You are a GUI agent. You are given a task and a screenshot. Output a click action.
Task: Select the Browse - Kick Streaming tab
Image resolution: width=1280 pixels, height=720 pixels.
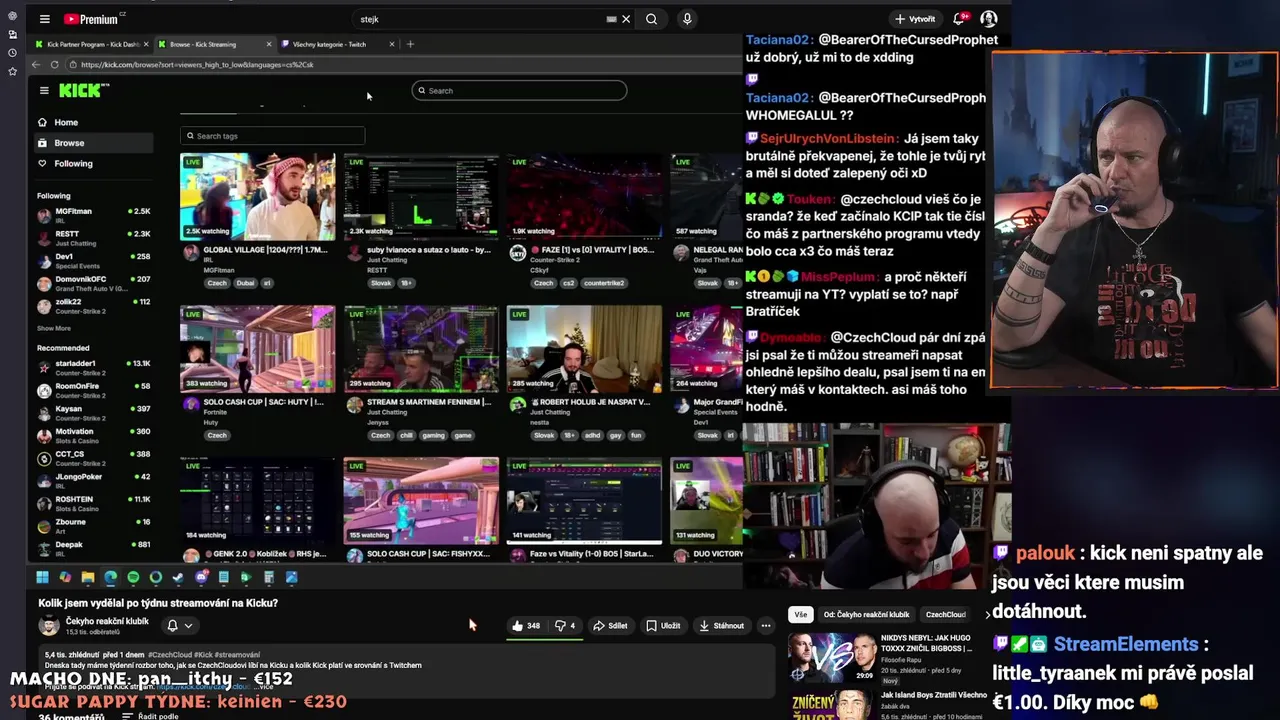[213, 44]
